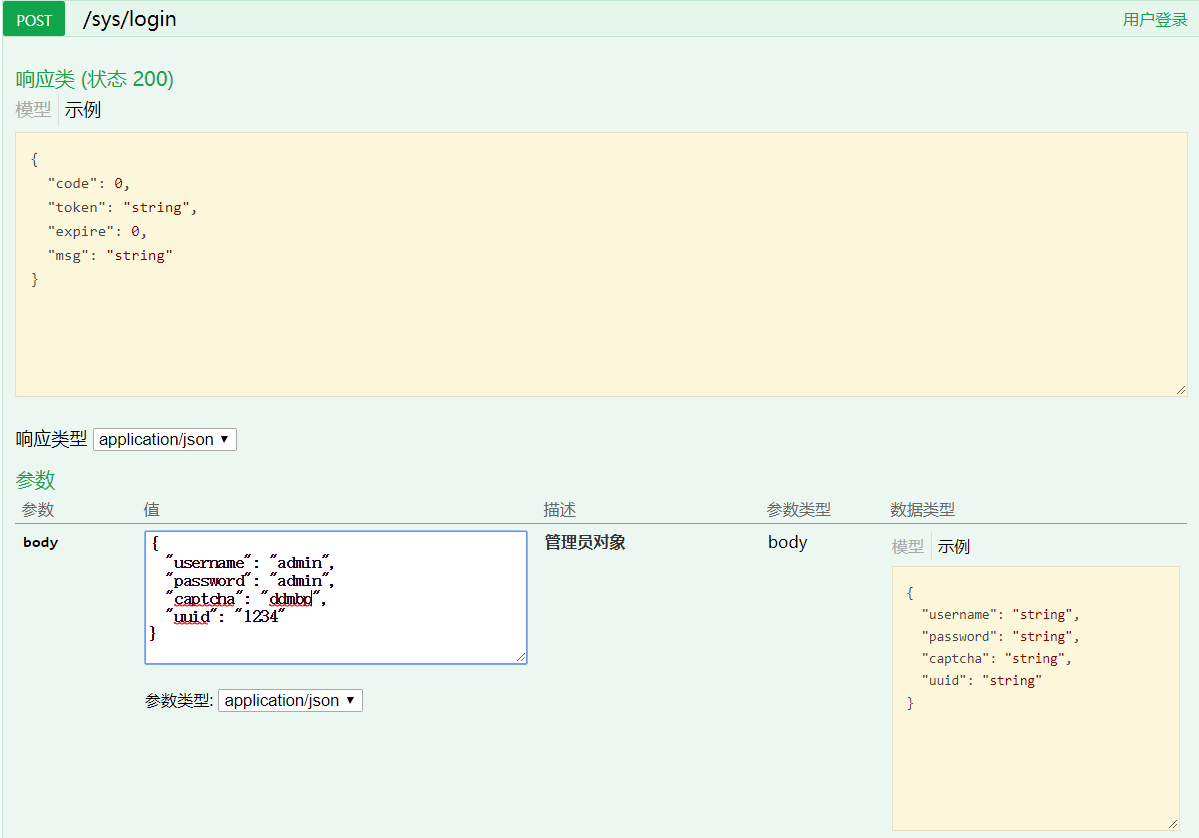Click the 值 column header
The height and width of the screenshot is (838, 1199).
pos(151,510)
